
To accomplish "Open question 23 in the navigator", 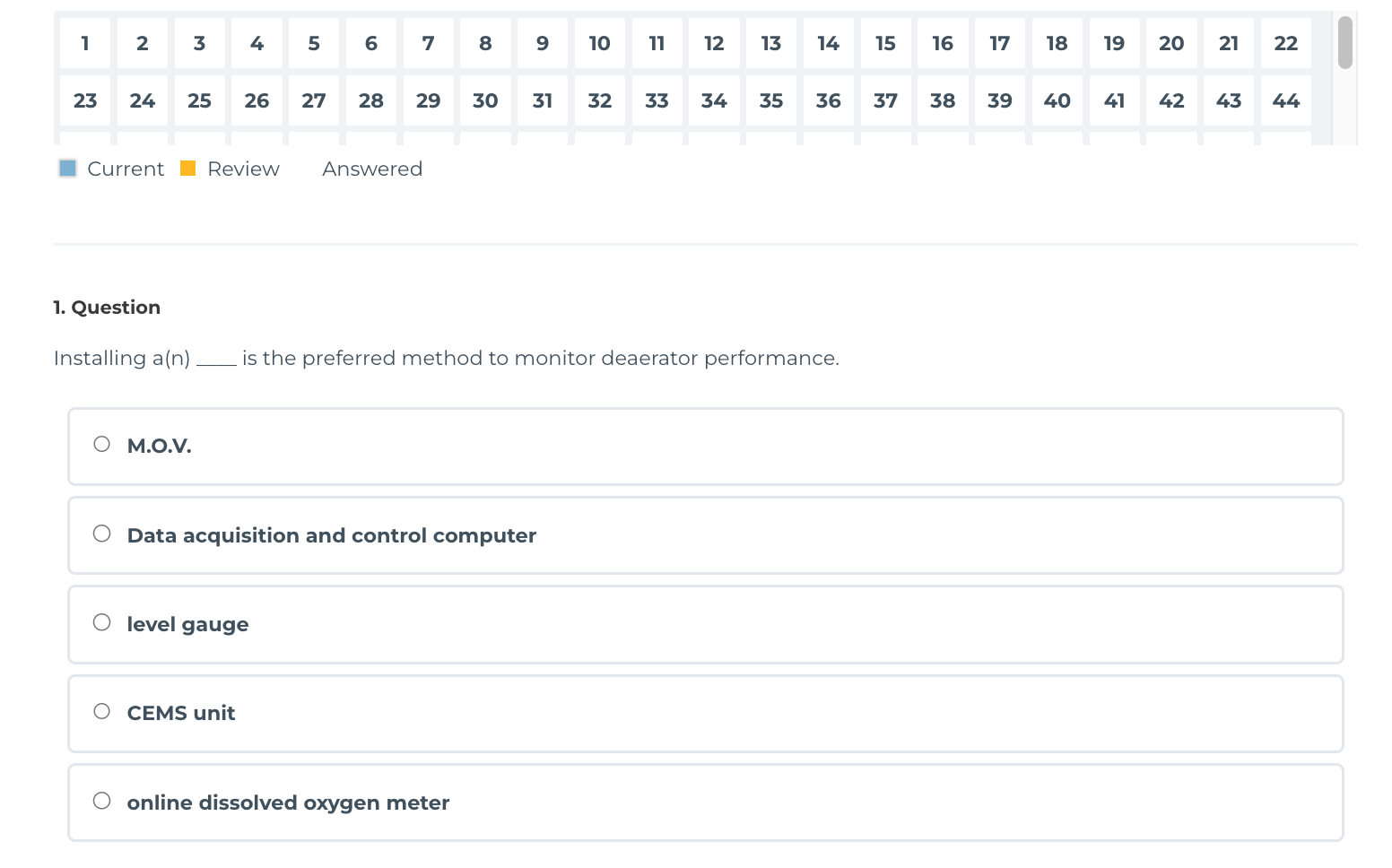I will [x=85, y=100].
